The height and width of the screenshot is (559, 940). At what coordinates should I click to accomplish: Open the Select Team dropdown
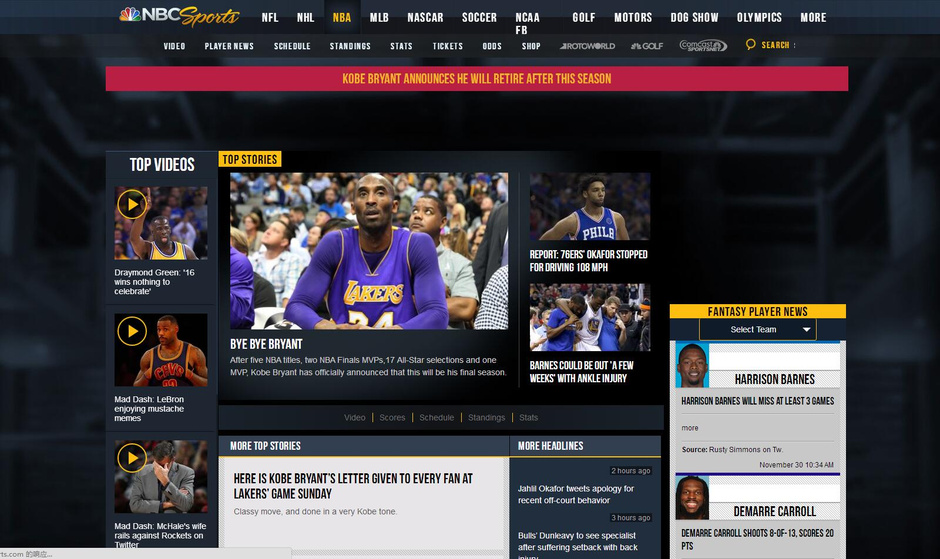click(x=758, y=329)
